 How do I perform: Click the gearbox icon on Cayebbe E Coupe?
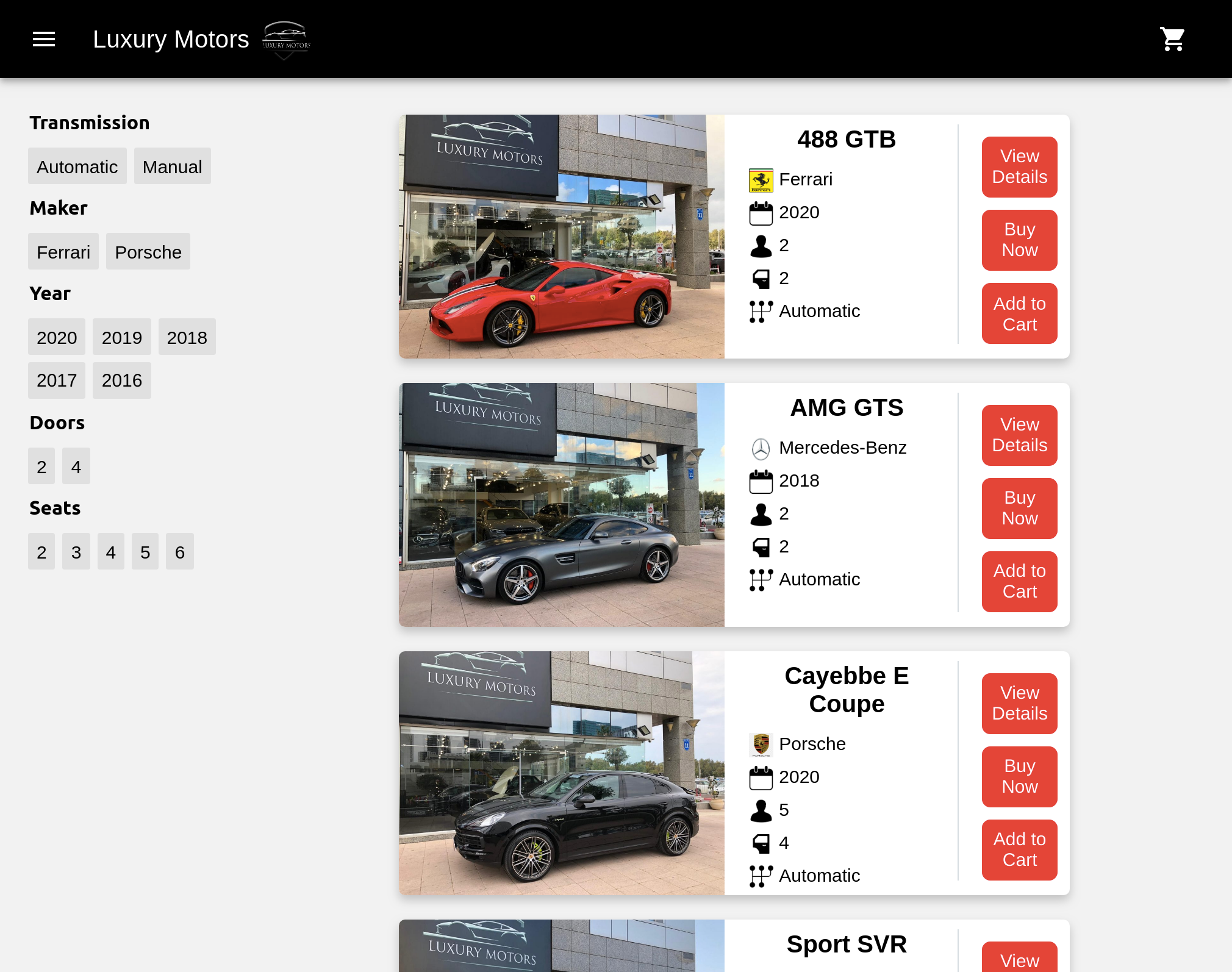pyautogui.click(x=761, y=876)
